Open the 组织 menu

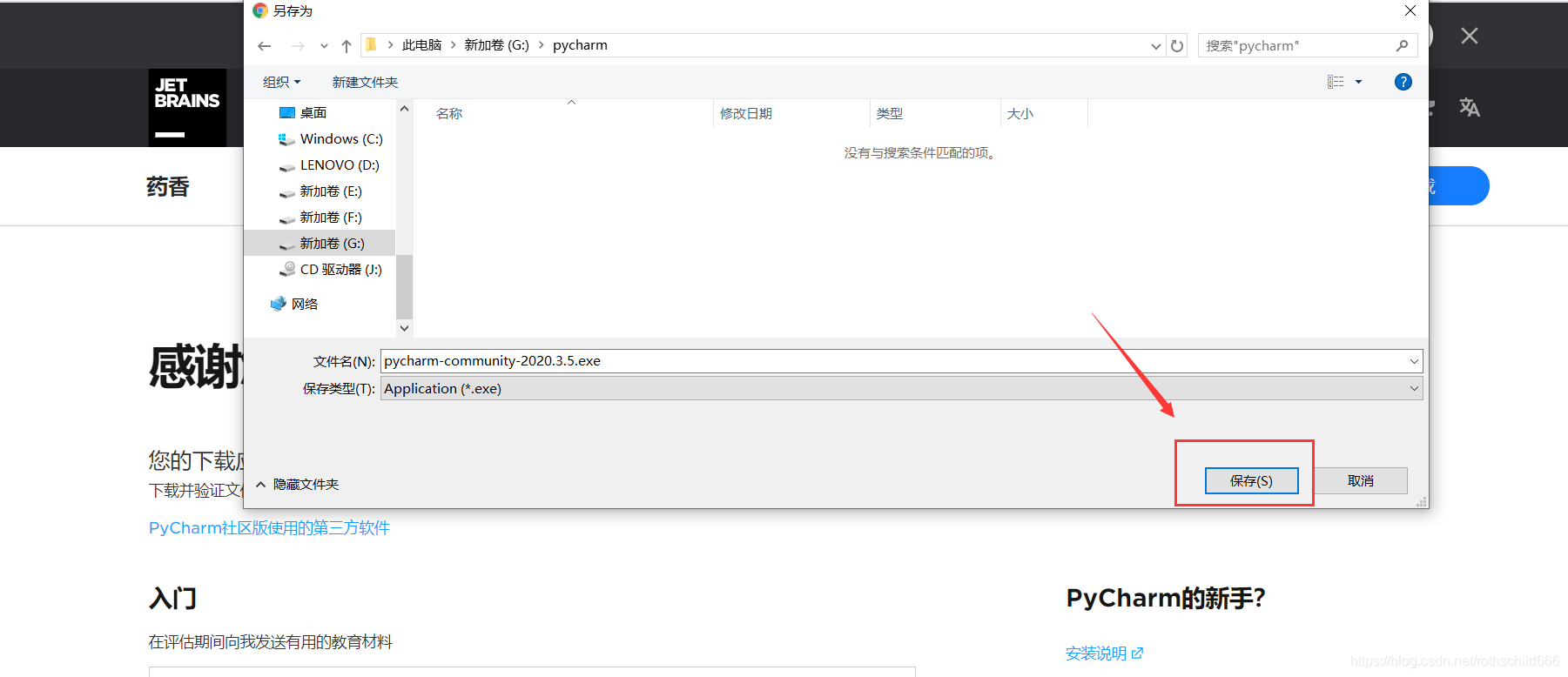coord(281,82)
